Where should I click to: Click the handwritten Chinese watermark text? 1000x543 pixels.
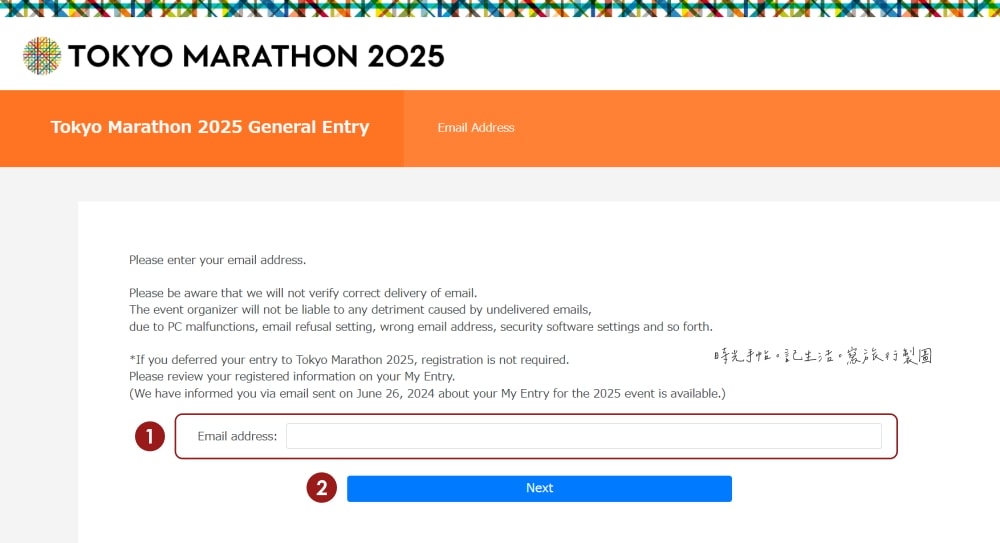coord(823,356)
